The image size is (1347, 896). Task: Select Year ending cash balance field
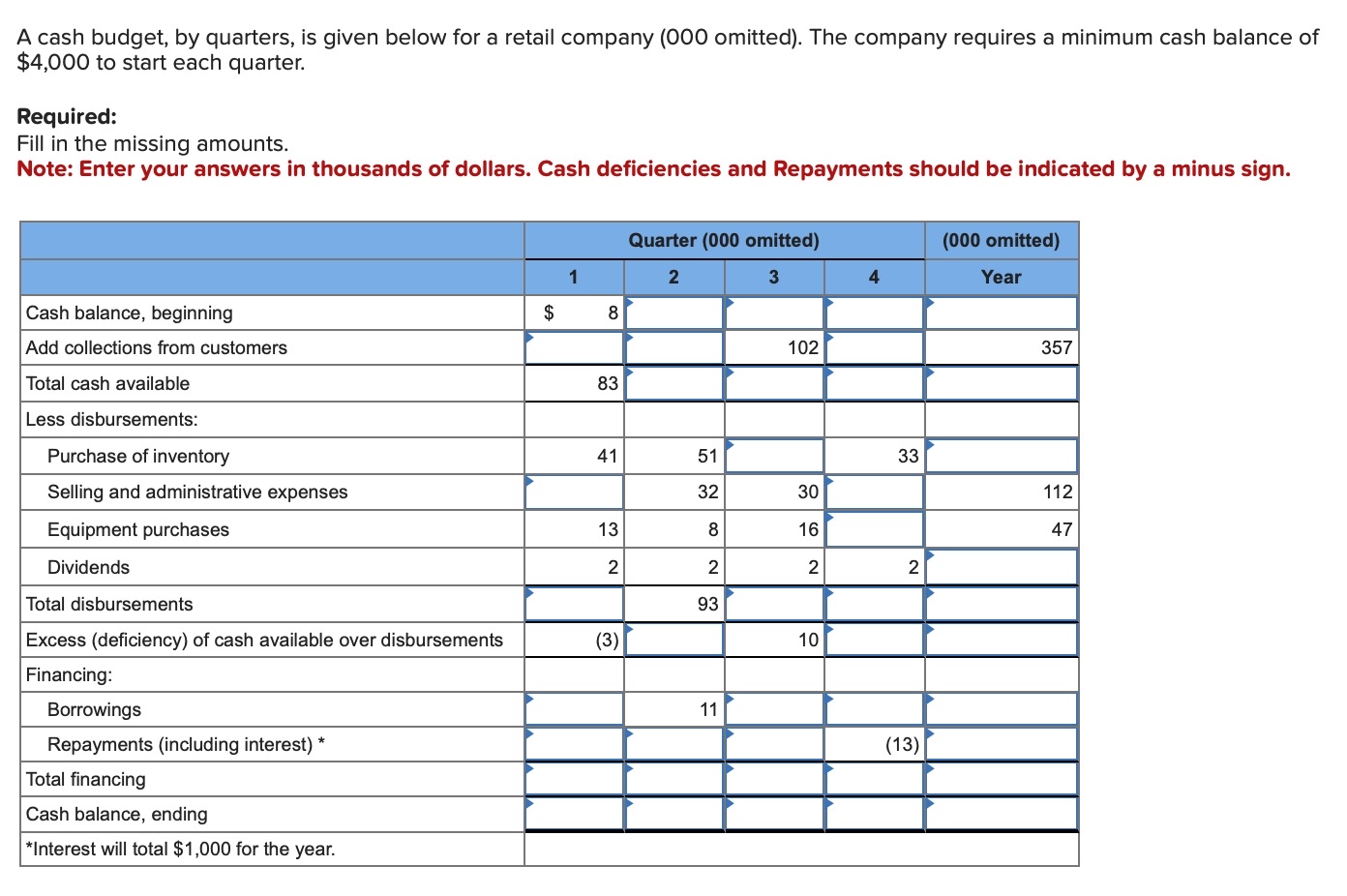click(x=1002, y=814)
